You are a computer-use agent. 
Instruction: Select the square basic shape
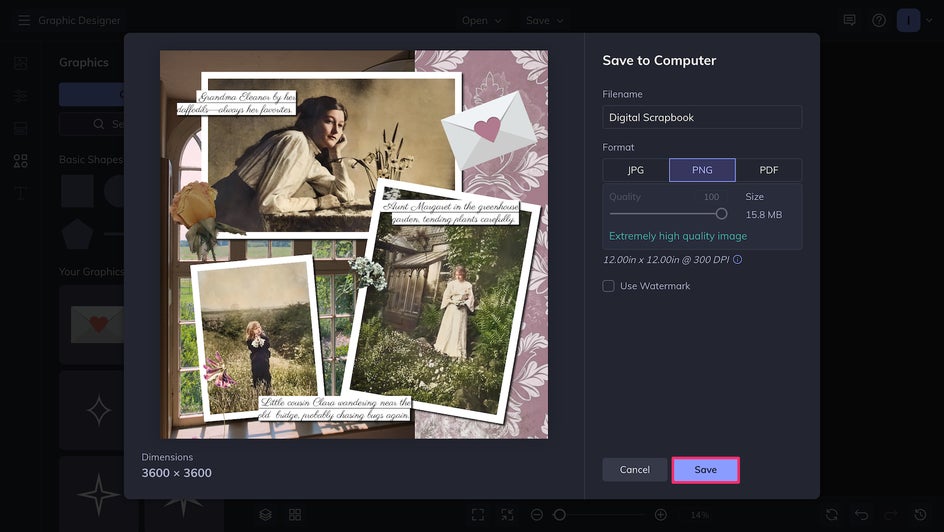pyautogui.click(x=78, y=191)
